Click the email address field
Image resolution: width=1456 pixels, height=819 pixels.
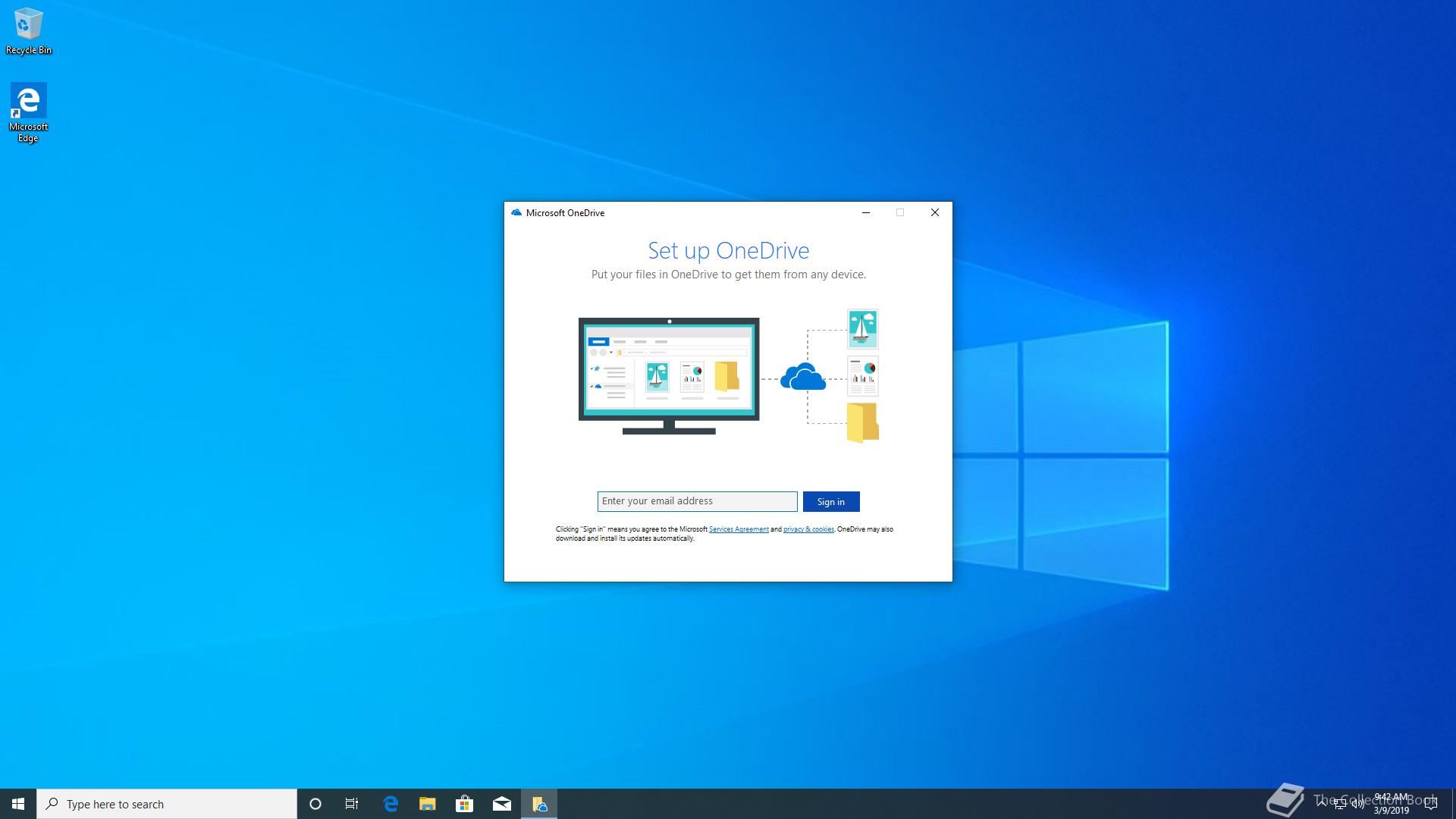point(697,501)
